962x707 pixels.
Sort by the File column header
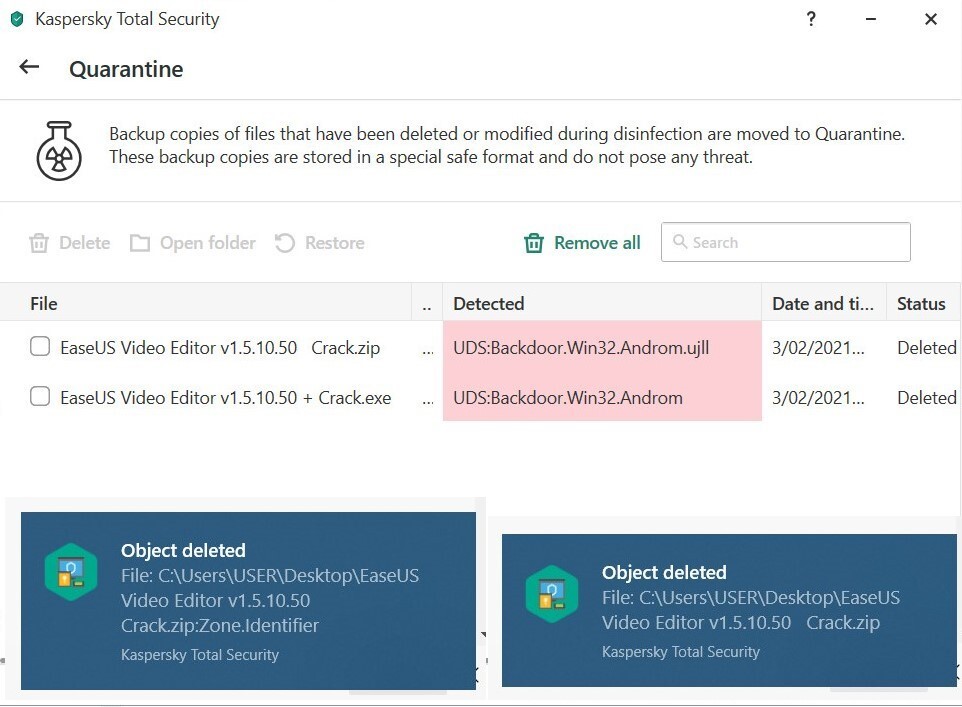(x=44, y=304)
